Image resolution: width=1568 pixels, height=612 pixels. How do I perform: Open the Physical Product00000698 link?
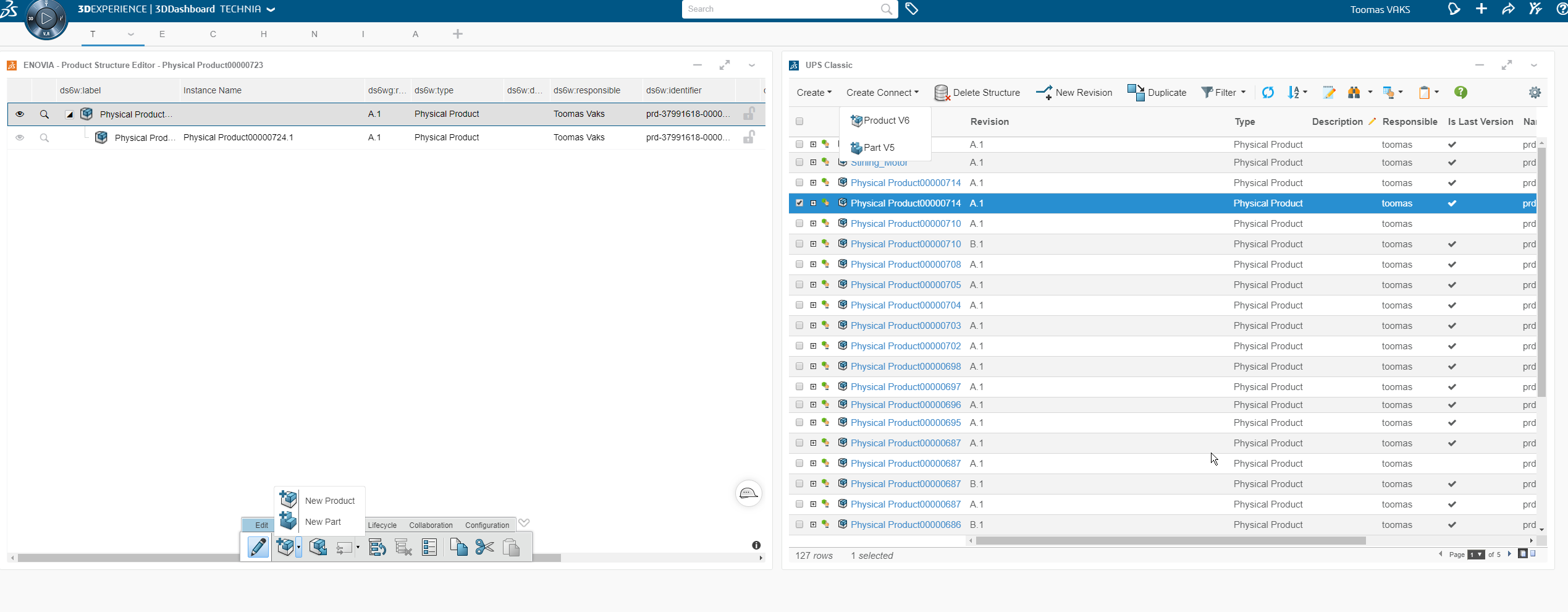pos(905,367)
